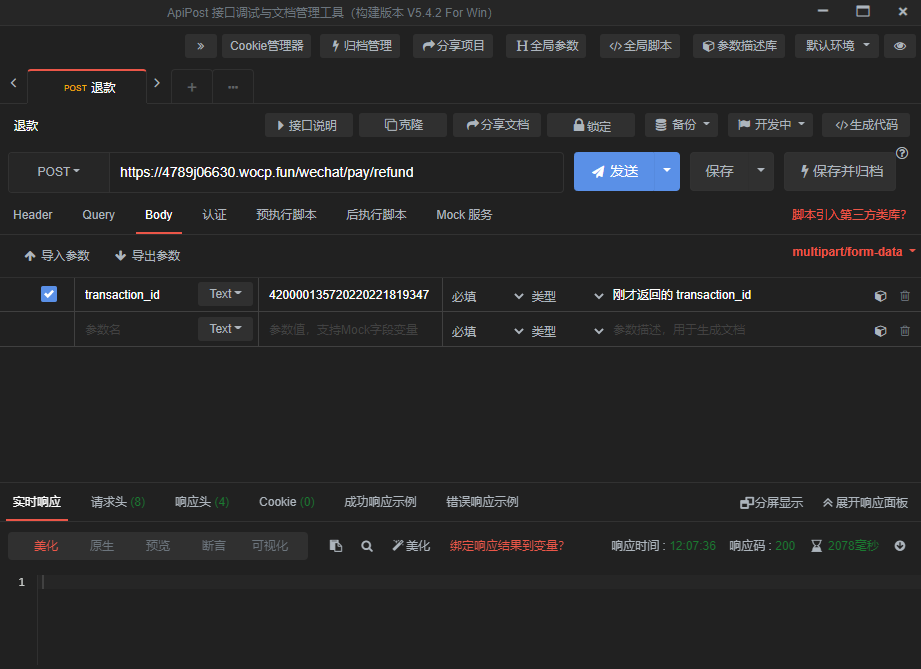Open the 发送 options arrow
This screenshot has height=669, width=921.
tap(667, 172)
